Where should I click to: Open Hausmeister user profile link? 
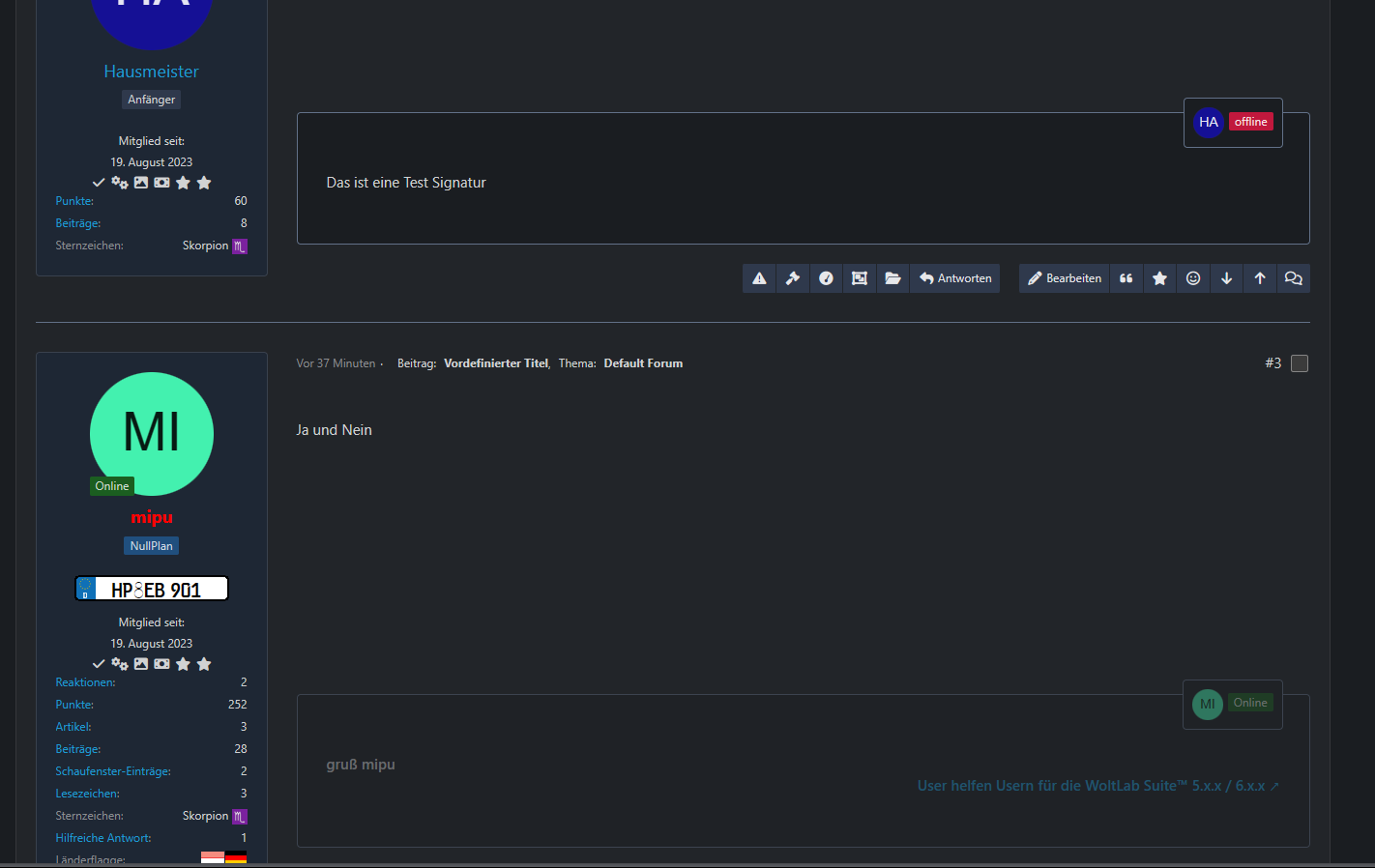pos(152,72)
